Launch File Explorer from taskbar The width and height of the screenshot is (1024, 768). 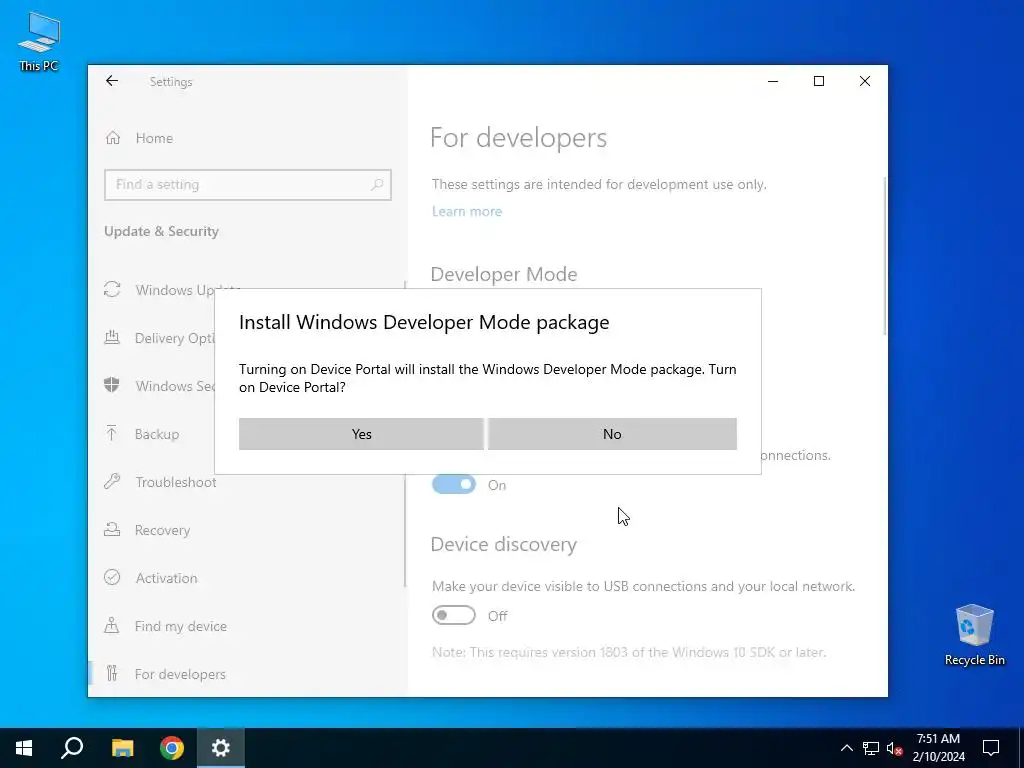(122, 748)
